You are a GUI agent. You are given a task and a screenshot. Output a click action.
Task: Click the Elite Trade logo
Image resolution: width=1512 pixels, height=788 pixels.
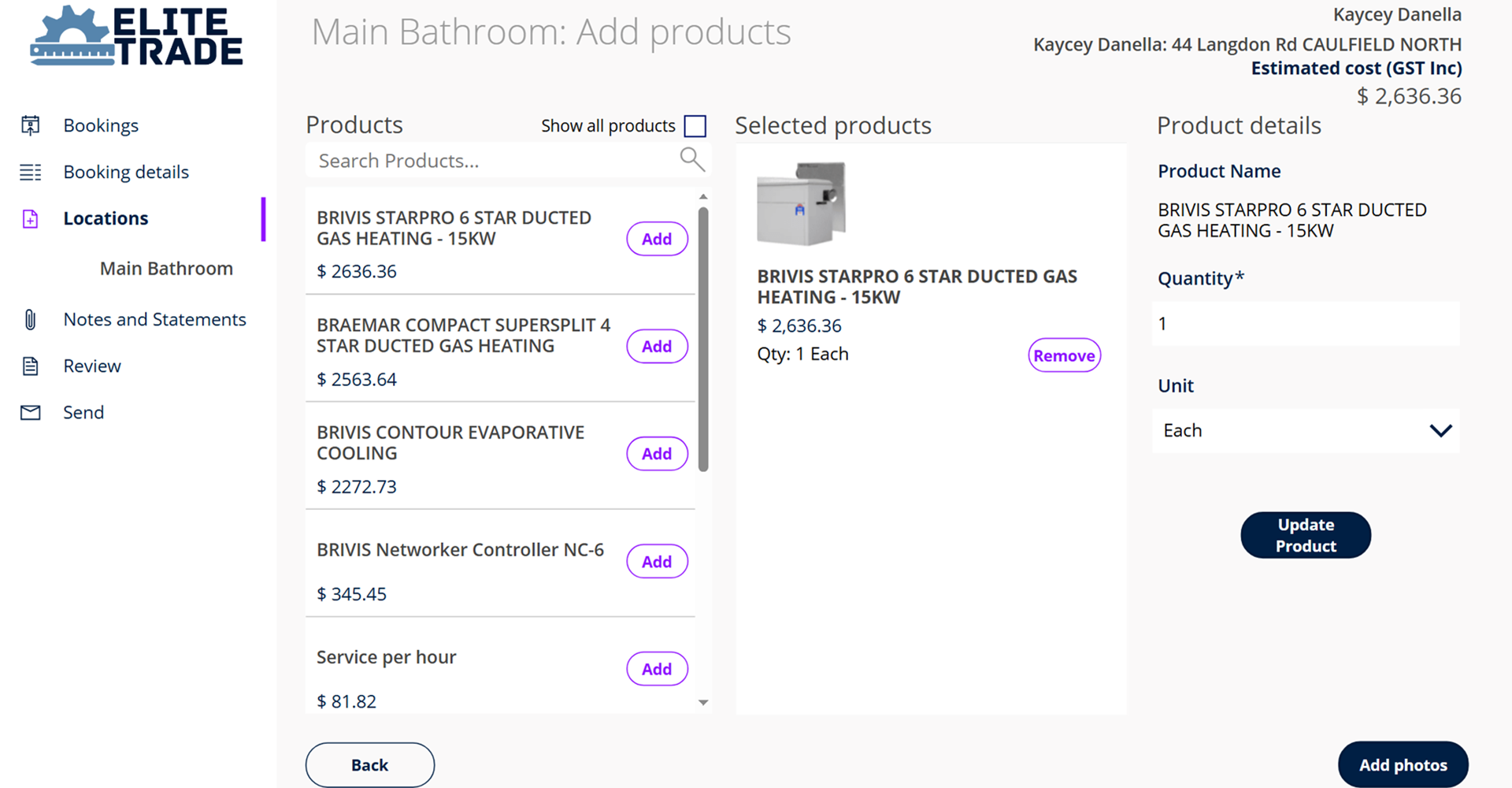136,37
